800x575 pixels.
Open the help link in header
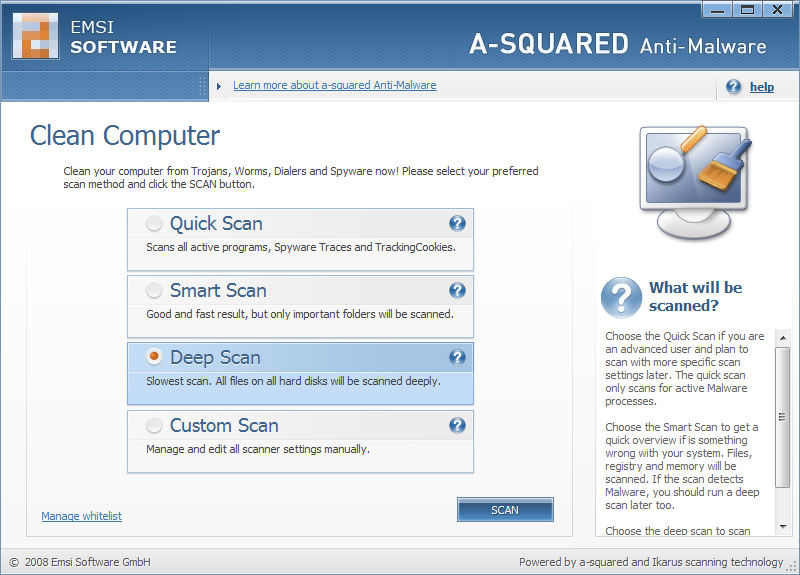(x=762, y=87)
